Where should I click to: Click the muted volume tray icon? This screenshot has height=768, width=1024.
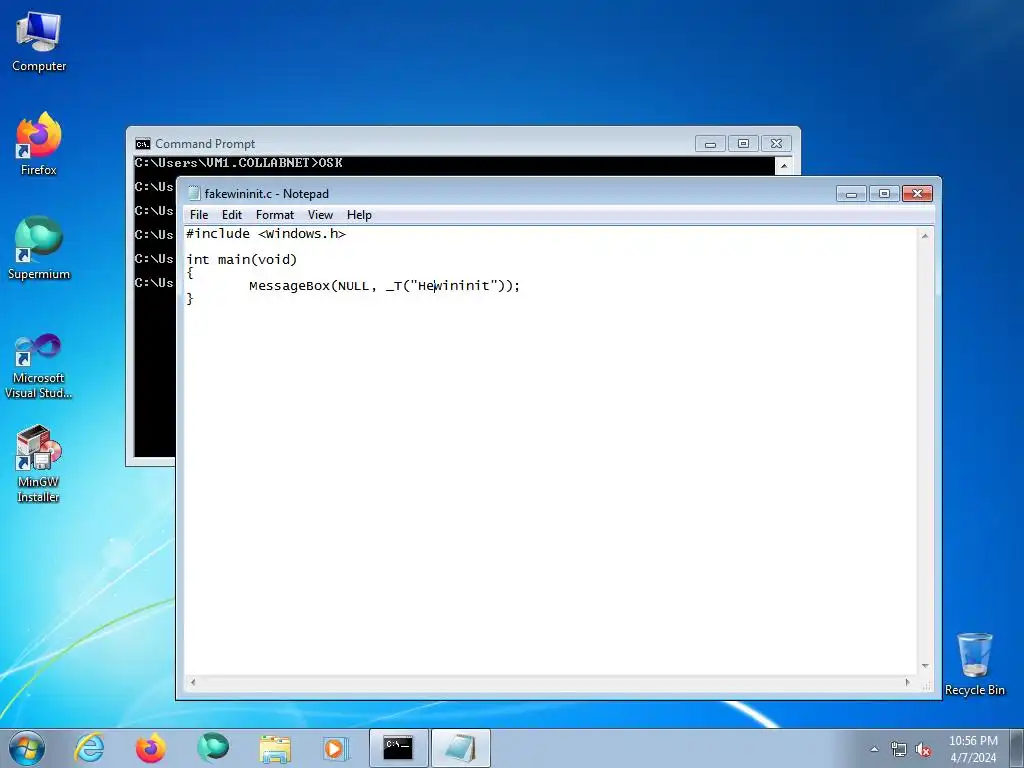923,750
